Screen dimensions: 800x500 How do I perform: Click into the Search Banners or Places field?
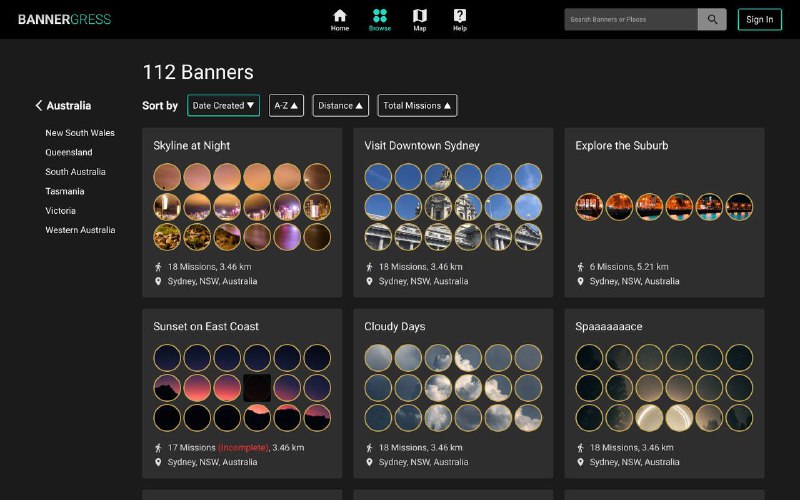pos(630,19)
